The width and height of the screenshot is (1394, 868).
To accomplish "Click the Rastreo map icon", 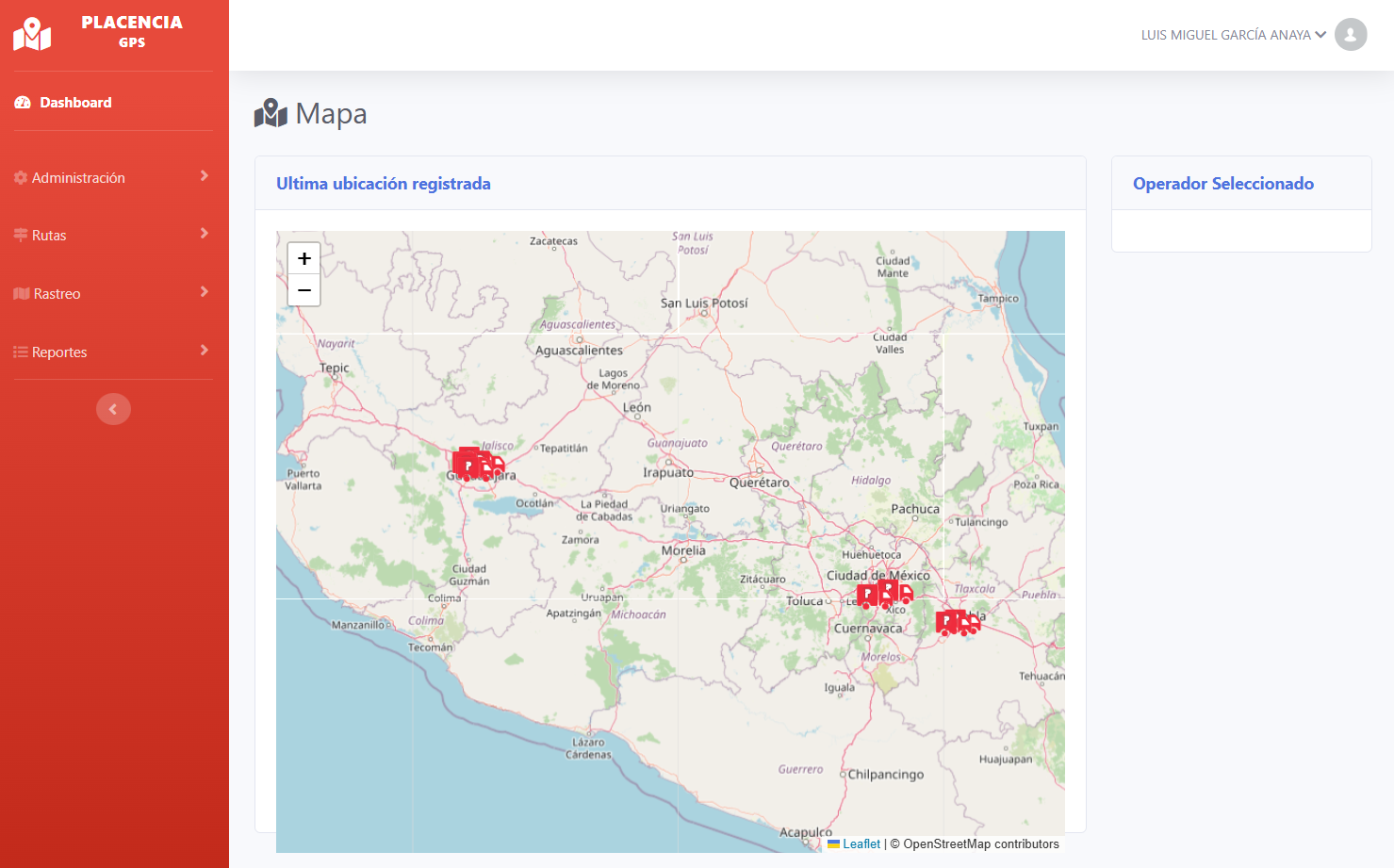I will (22, 293).
